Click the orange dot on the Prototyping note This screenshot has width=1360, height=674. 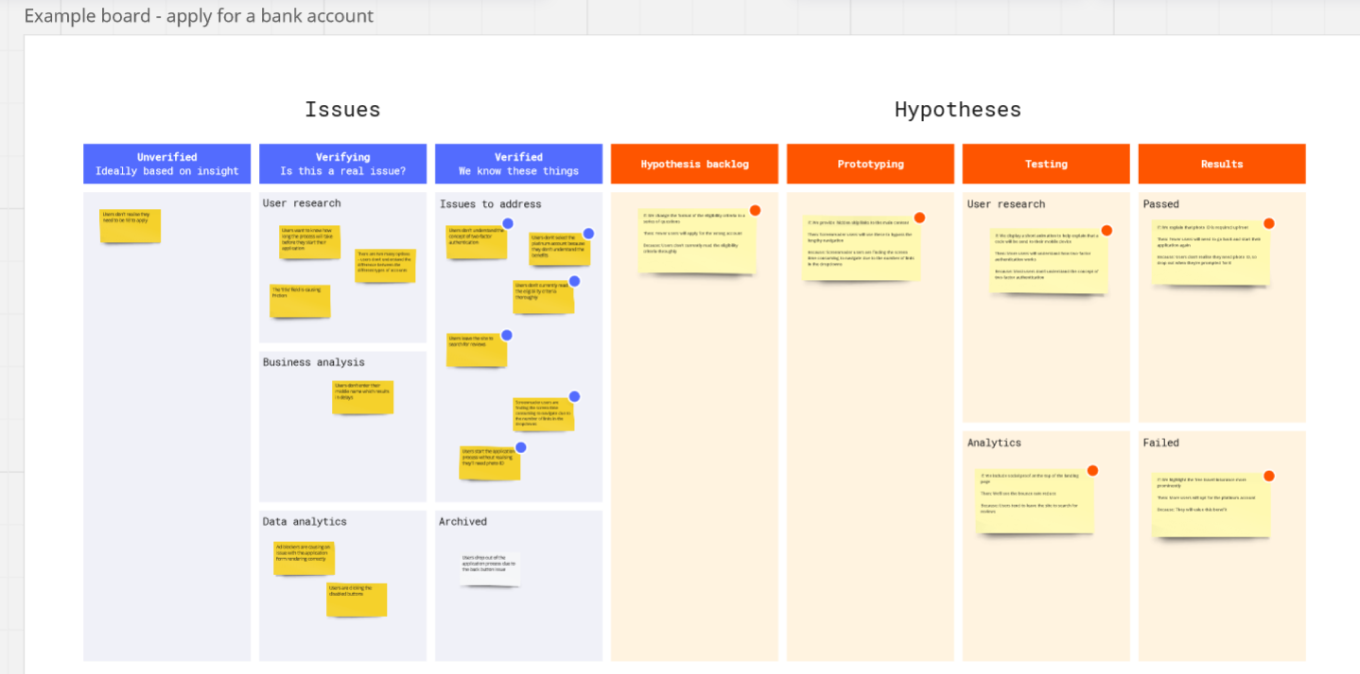(x=919, y=218)
